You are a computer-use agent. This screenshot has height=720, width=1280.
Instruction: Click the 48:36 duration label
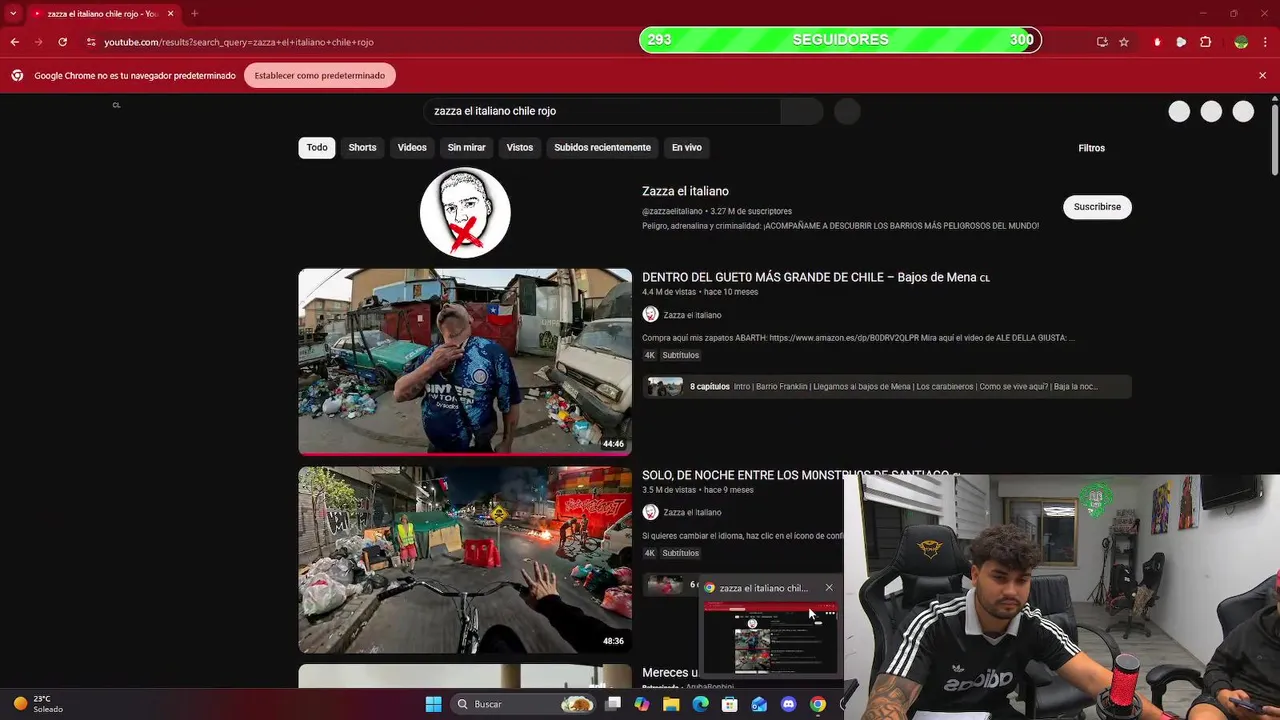(x=613, y=641)
